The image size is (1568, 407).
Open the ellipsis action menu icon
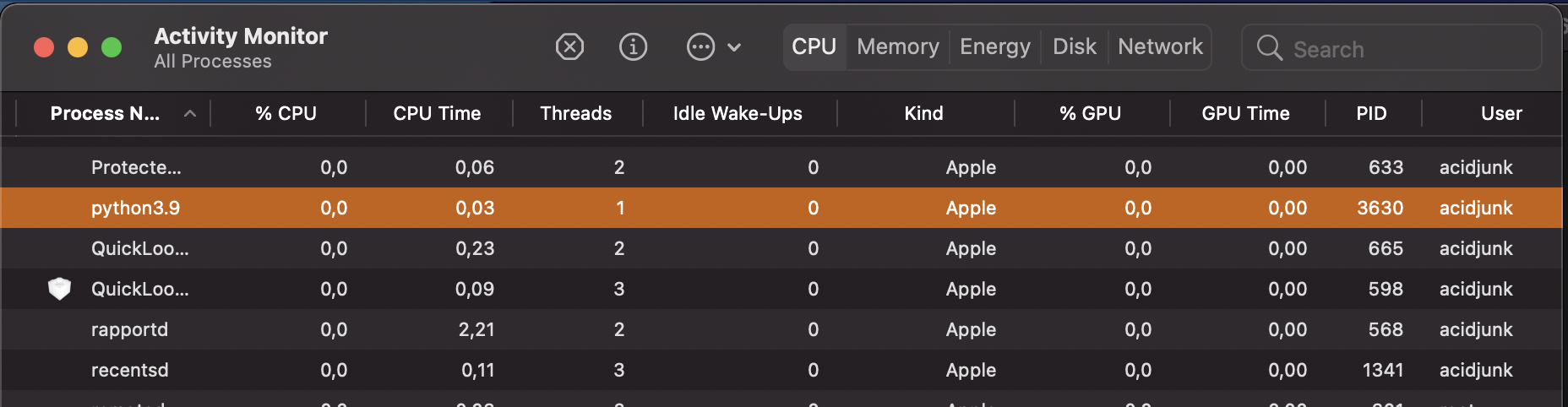[700, 46]
